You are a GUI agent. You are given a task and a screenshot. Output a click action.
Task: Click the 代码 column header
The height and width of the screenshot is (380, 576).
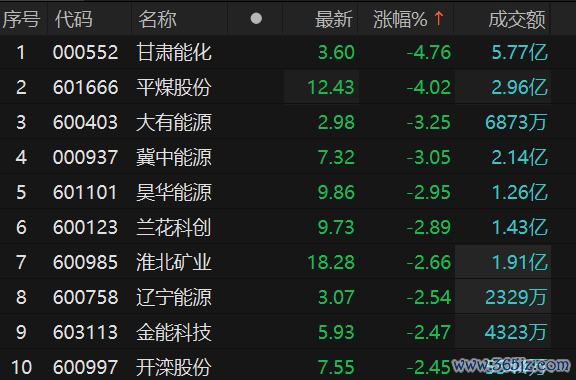[x=73, y=19]
